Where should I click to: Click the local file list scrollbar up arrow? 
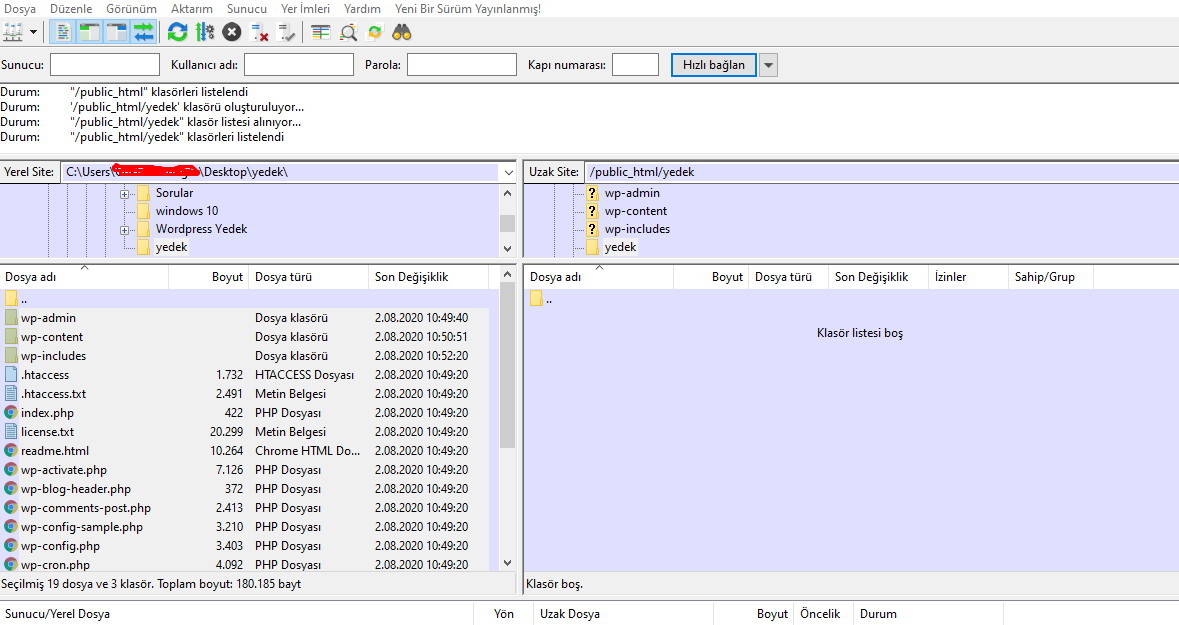(x=508, y=275)
